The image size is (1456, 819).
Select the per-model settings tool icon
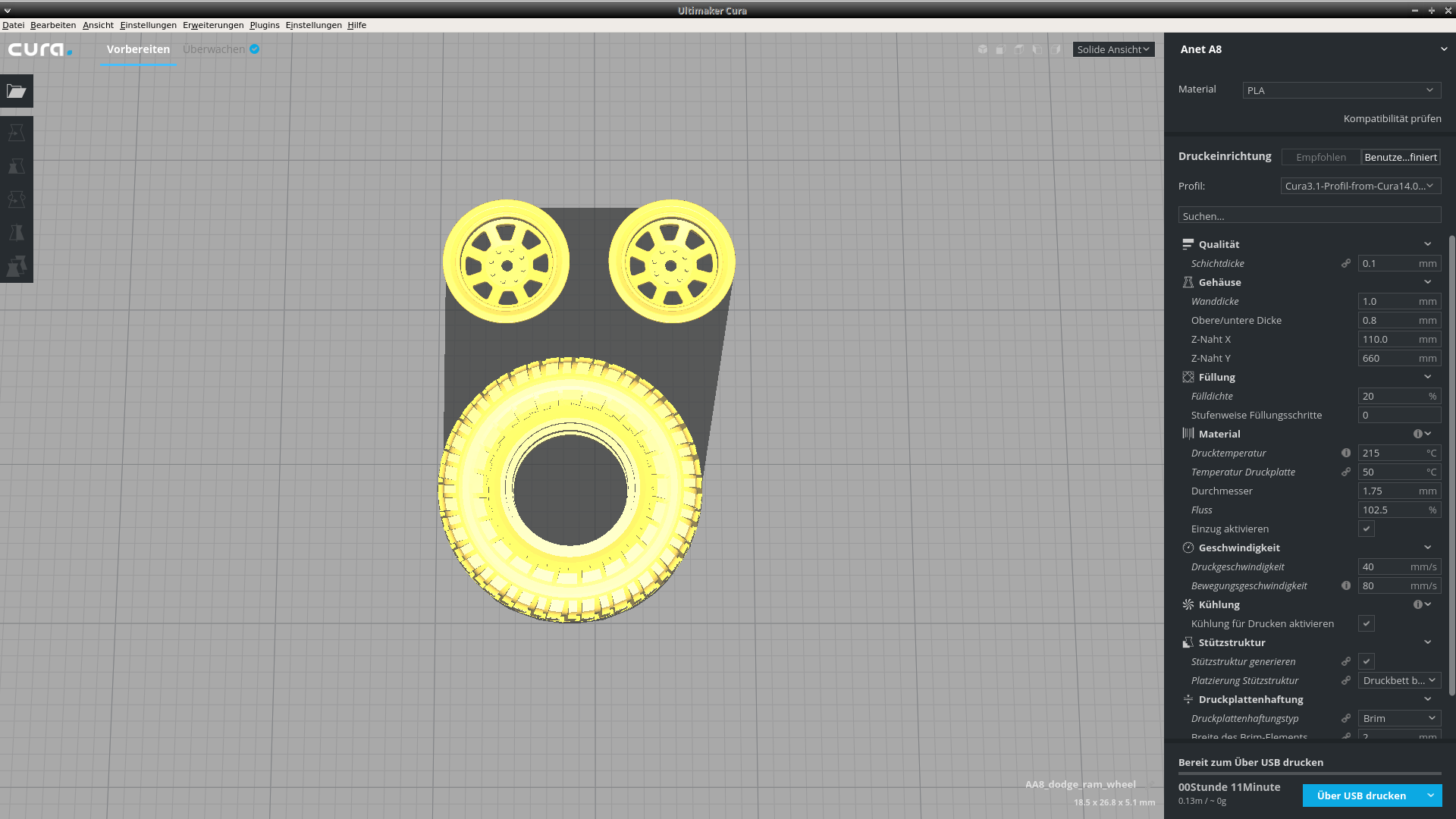[x=16, y=266]
